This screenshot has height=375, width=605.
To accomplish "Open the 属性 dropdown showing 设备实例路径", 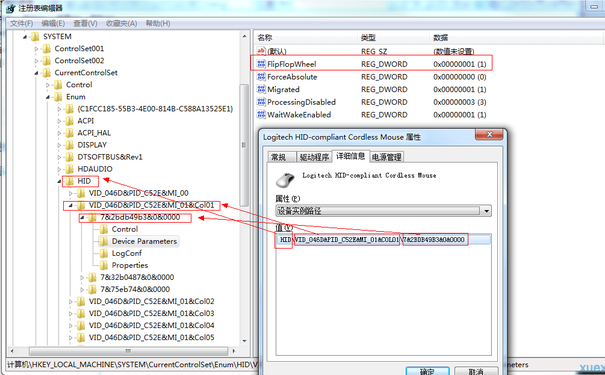I will (383, 211).
